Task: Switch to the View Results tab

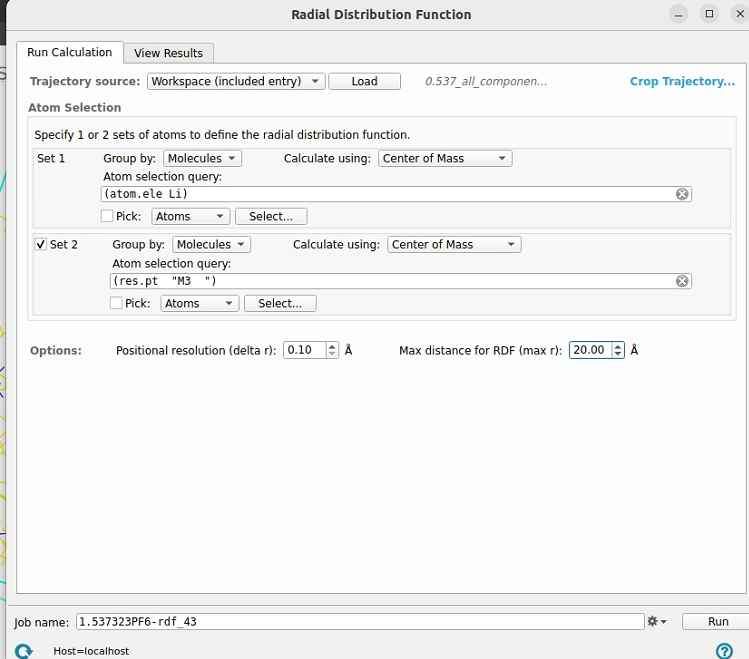Action: point(169,53)
